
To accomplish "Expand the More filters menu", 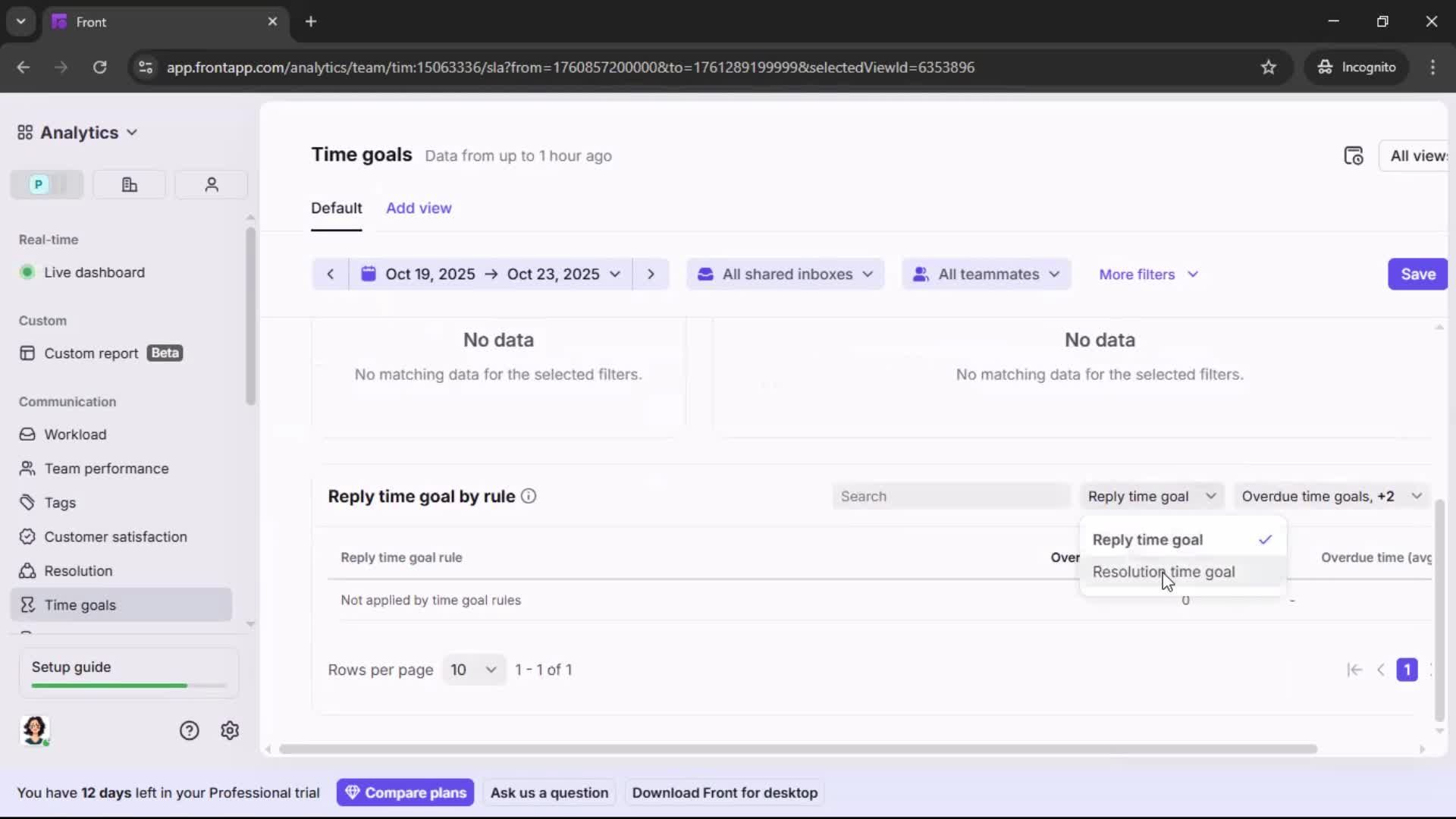I will tap(1148, 274).
